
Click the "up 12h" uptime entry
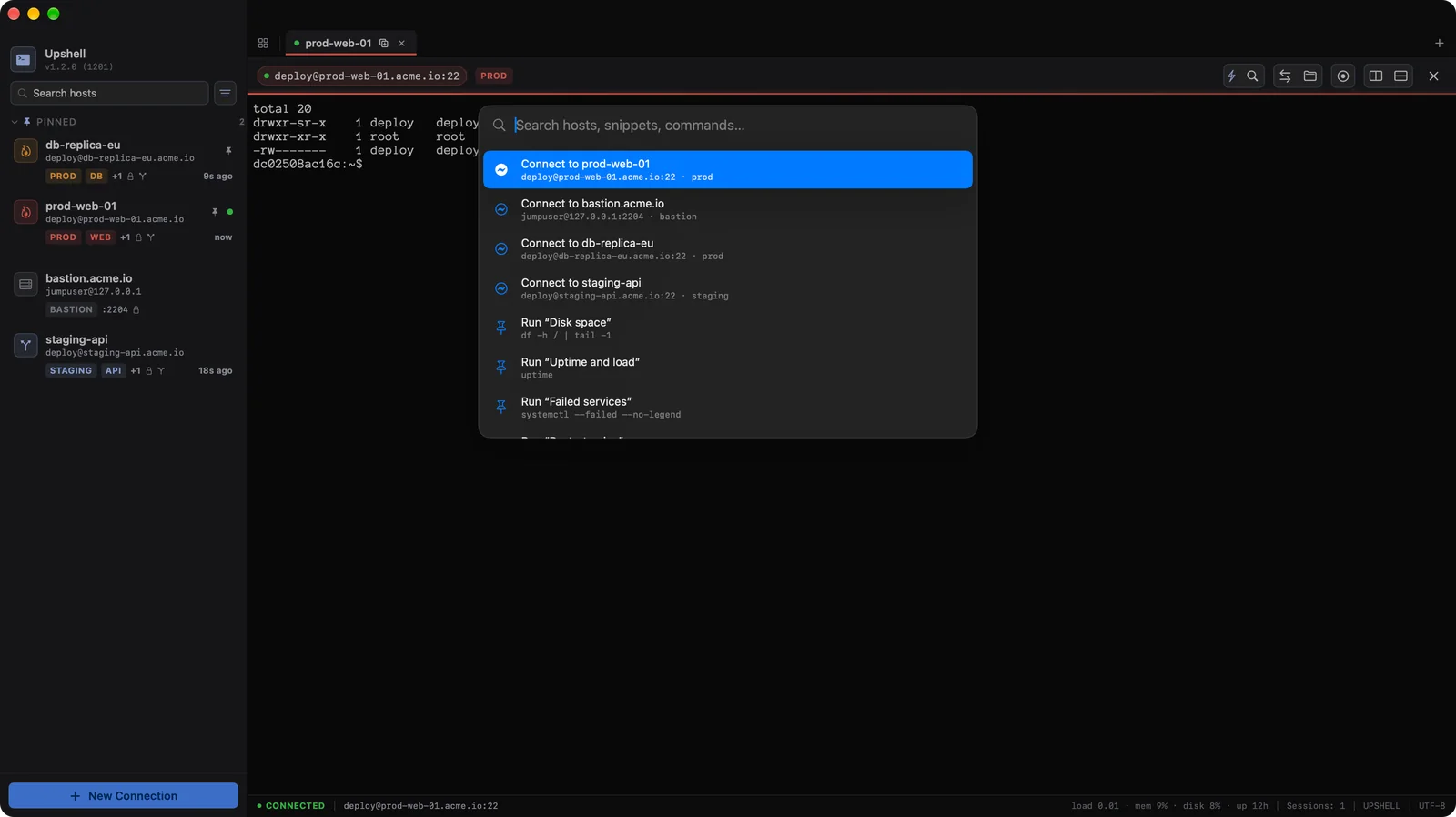(1252, 806)
